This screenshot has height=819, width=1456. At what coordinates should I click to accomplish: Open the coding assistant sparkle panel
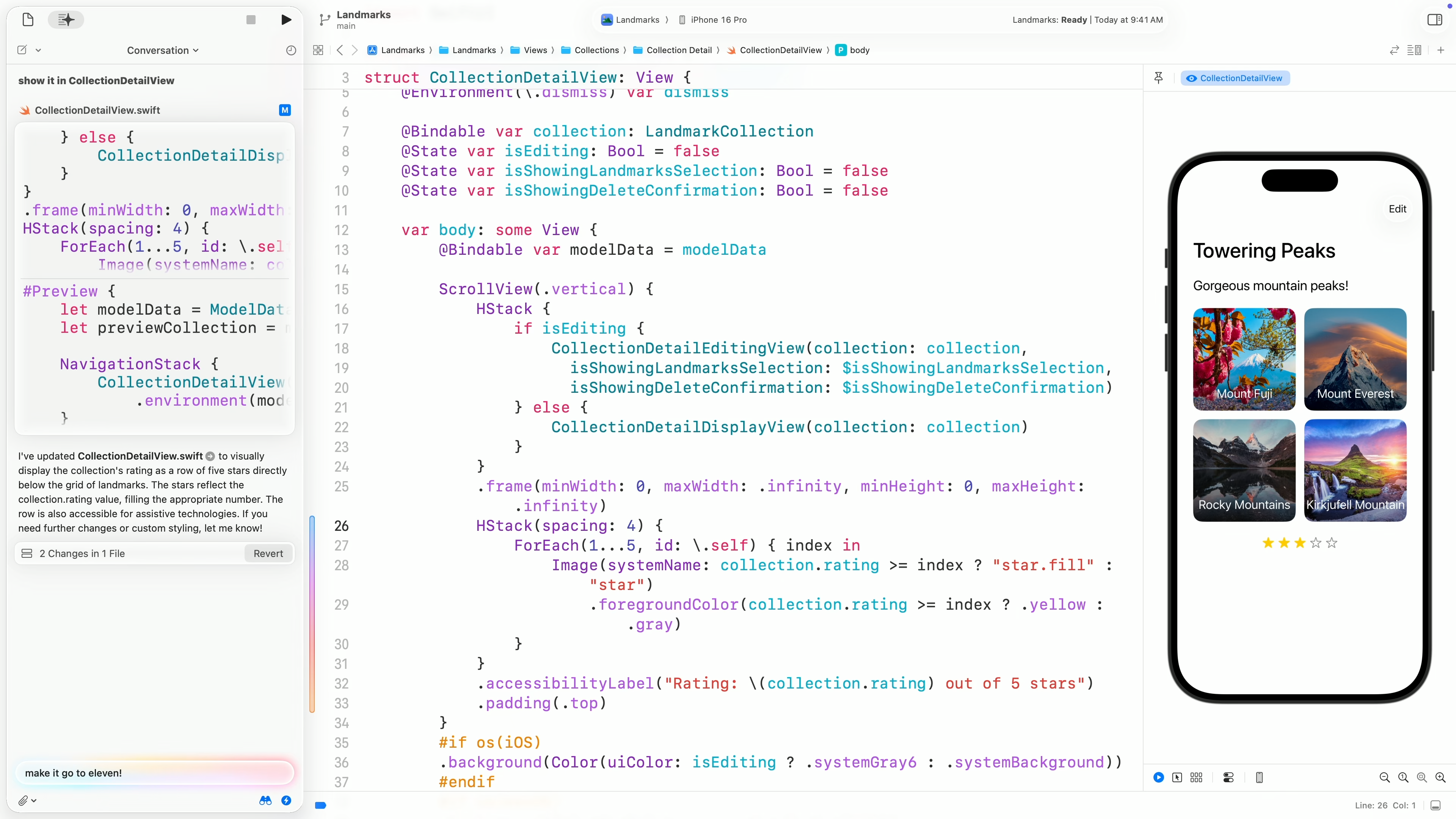pyautogui.click(x=66, y=20)
